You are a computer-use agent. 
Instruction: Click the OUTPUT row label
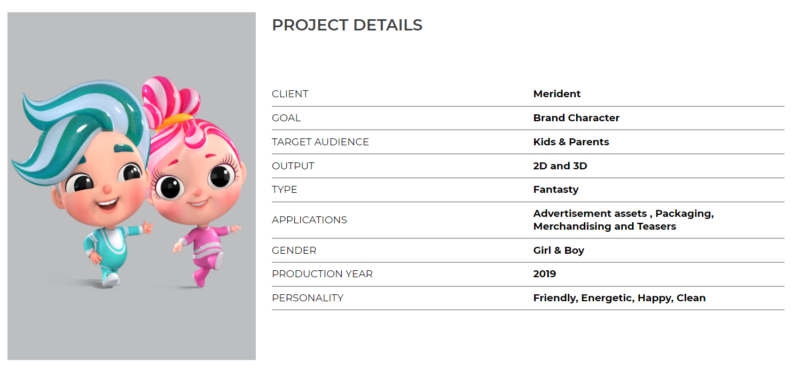[x=293, y=166]
